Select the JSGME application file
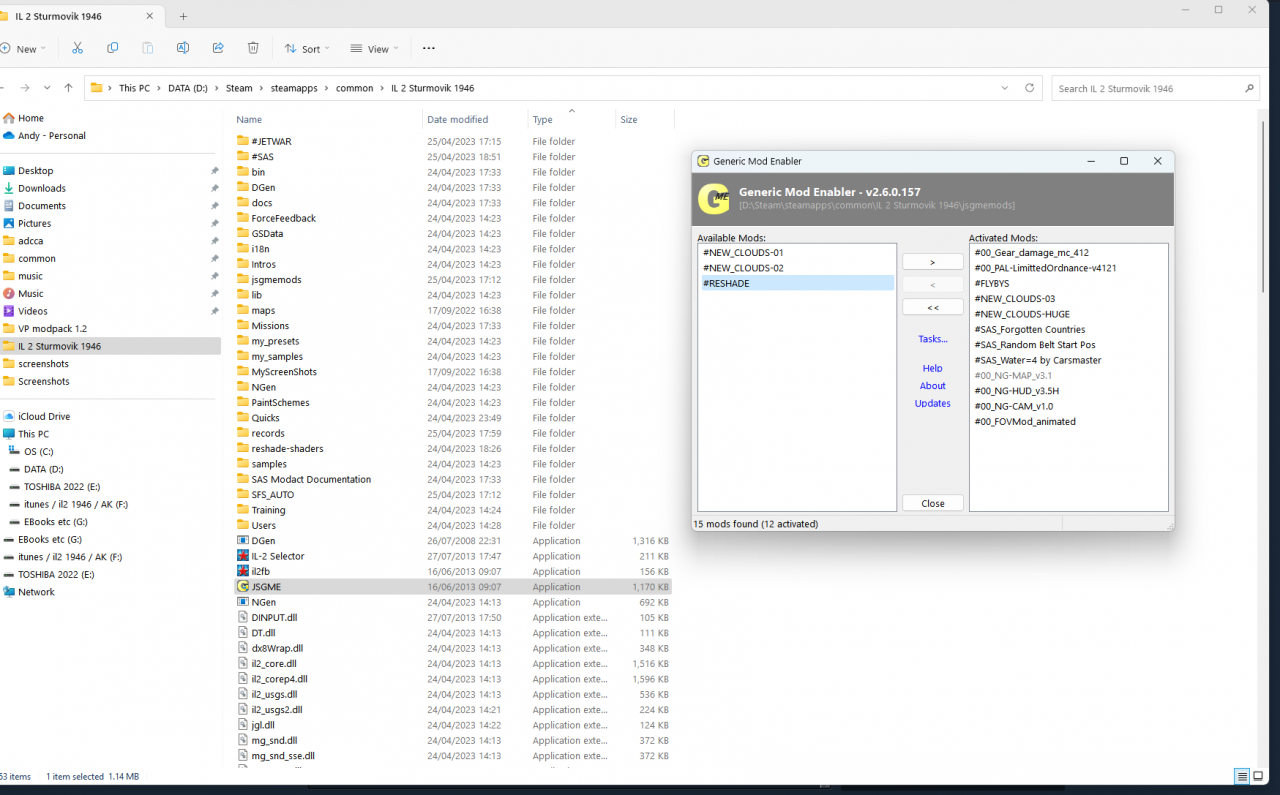 click(453, 587)
